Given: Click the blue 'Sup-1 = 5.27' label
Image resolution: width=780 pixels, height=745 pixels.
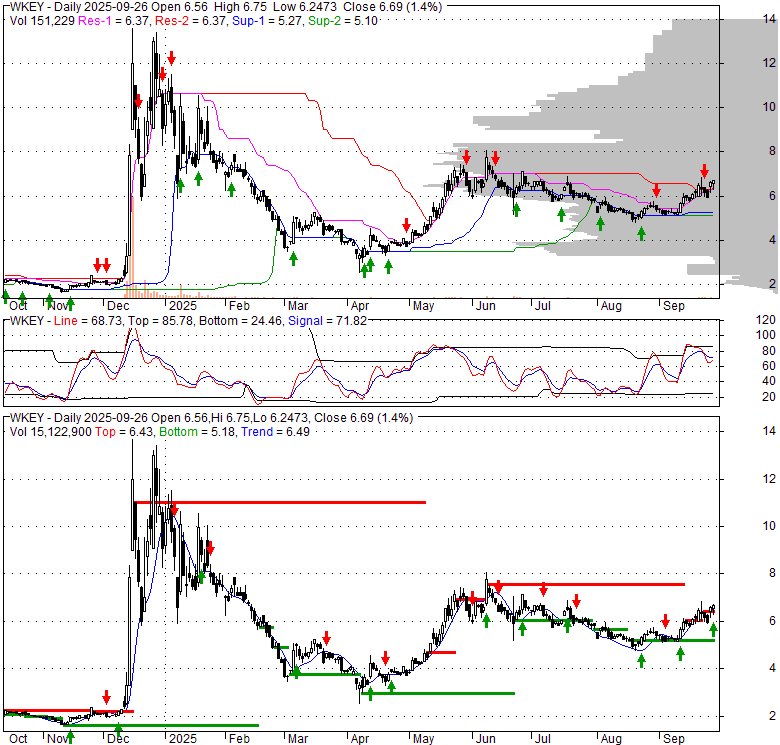Looking at the screenshot, I should point(268,21).
